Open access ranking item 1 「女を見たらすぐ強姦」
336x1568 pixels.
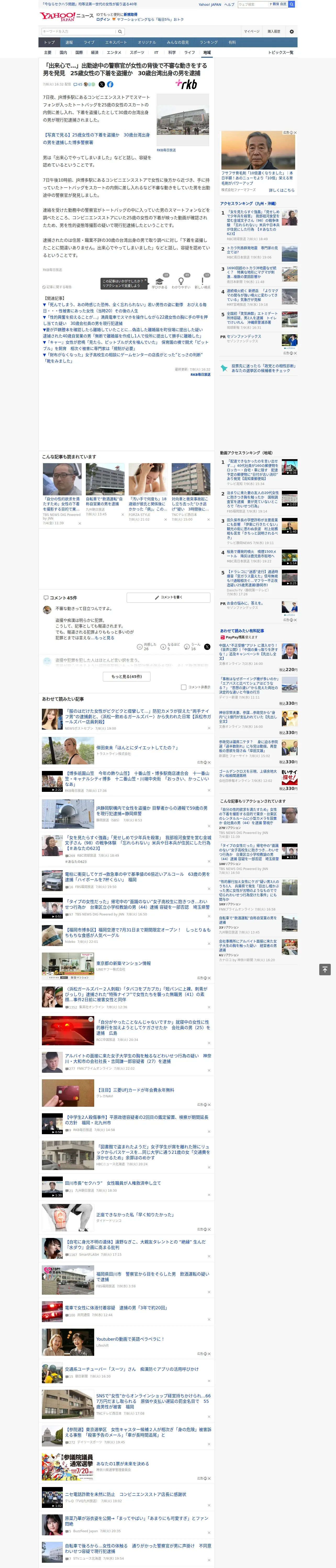(x=253, y=222)
